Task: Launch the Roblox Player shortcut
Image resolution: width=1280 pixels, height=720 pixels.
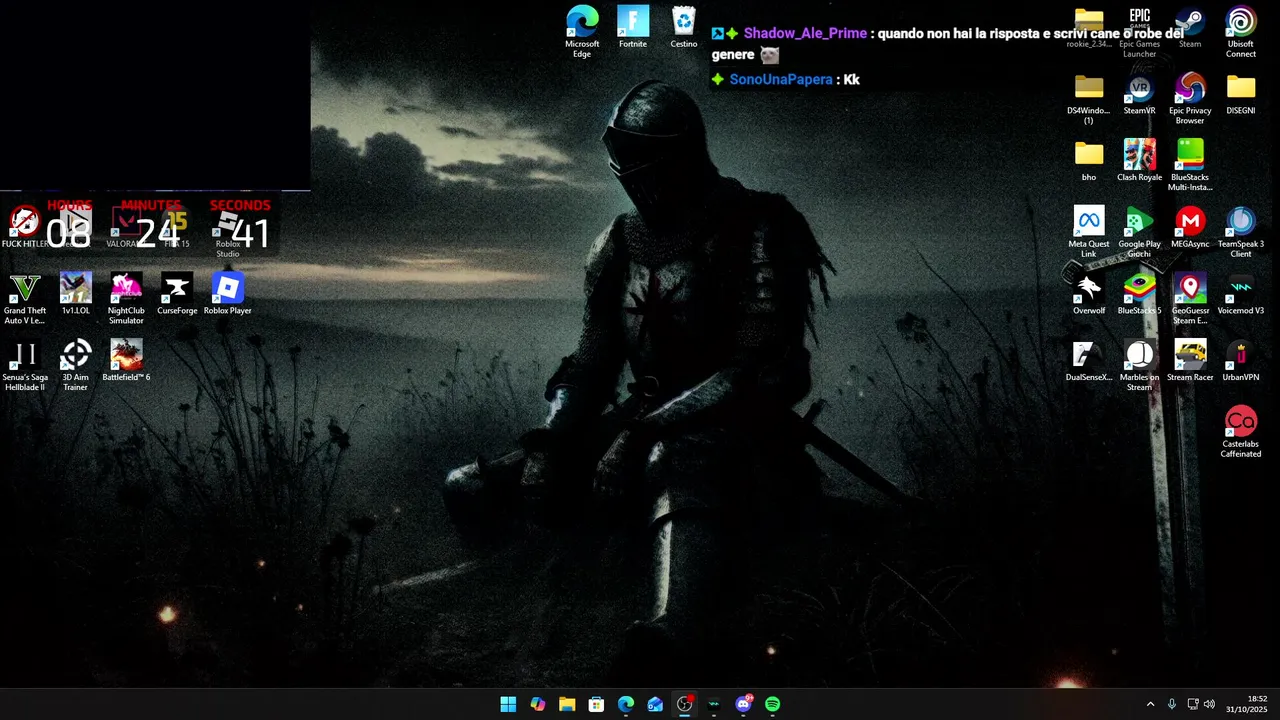Action: click(228, 294)
